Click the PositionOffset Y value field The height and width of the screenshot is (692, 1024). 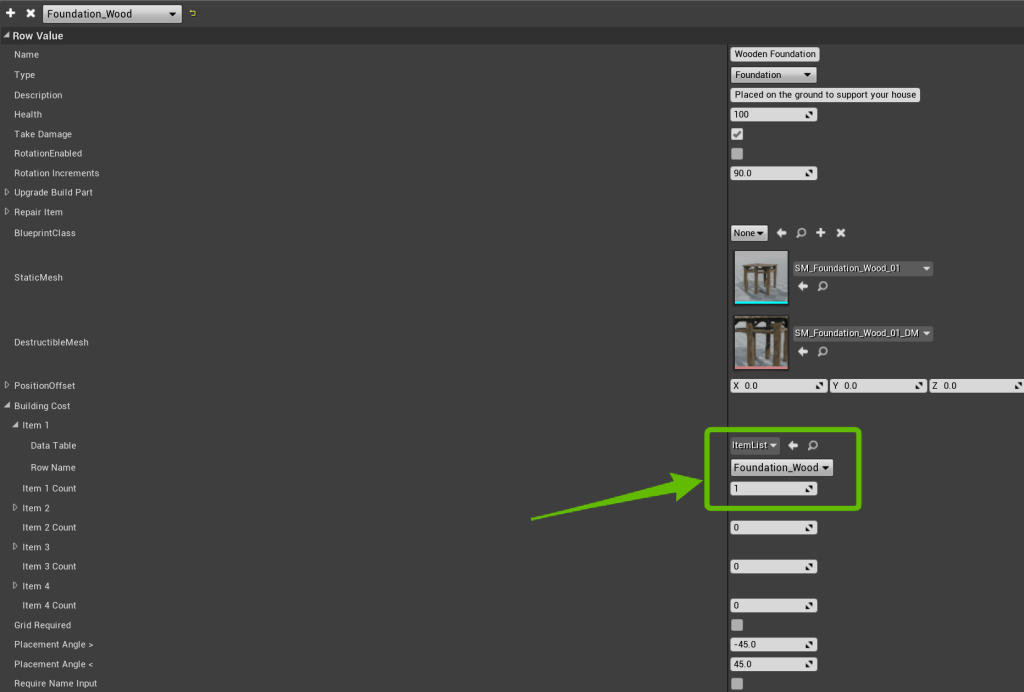(x=878, y=386)
